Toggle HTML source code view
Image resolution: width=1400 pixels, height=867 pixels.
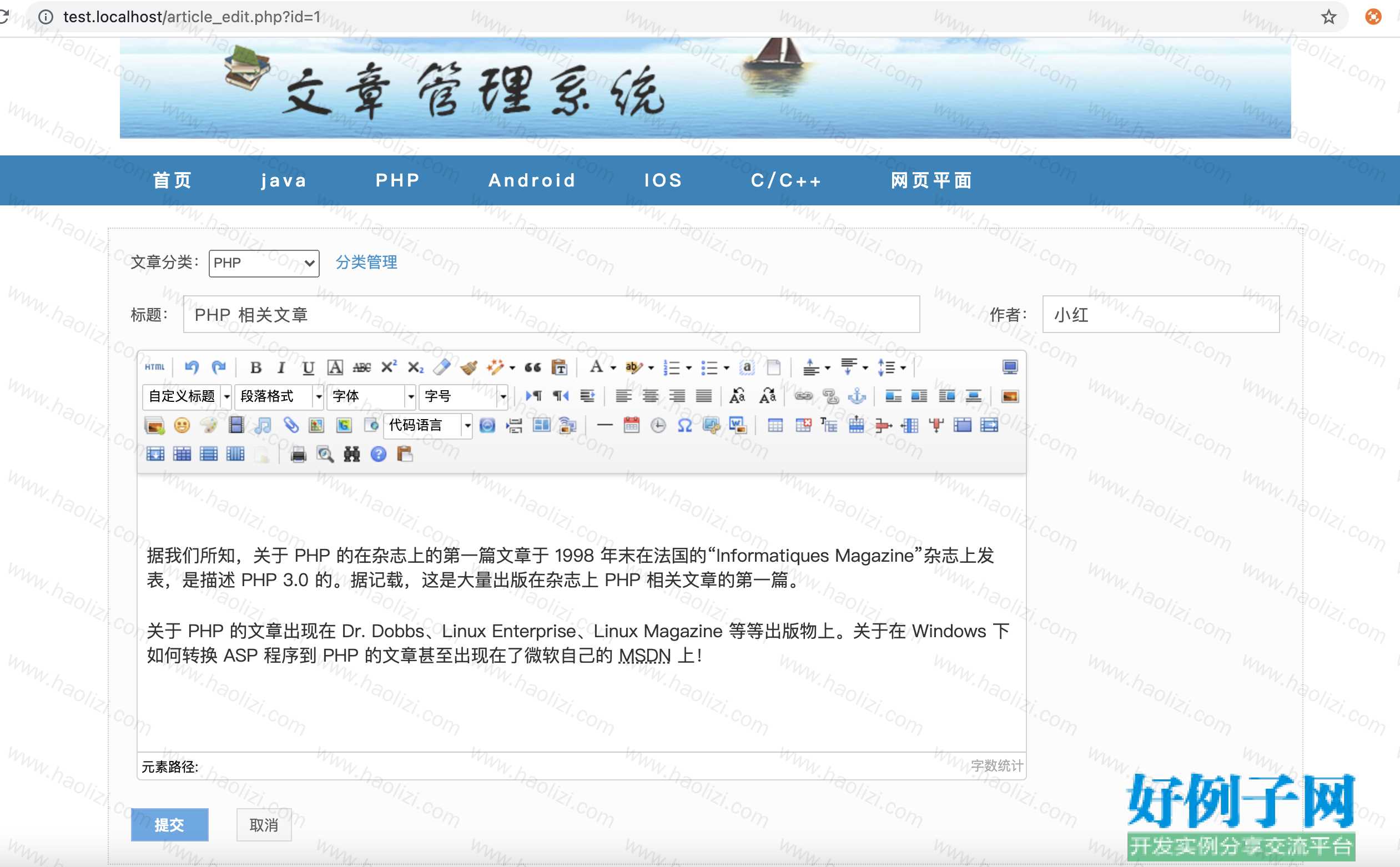(155, 367)
